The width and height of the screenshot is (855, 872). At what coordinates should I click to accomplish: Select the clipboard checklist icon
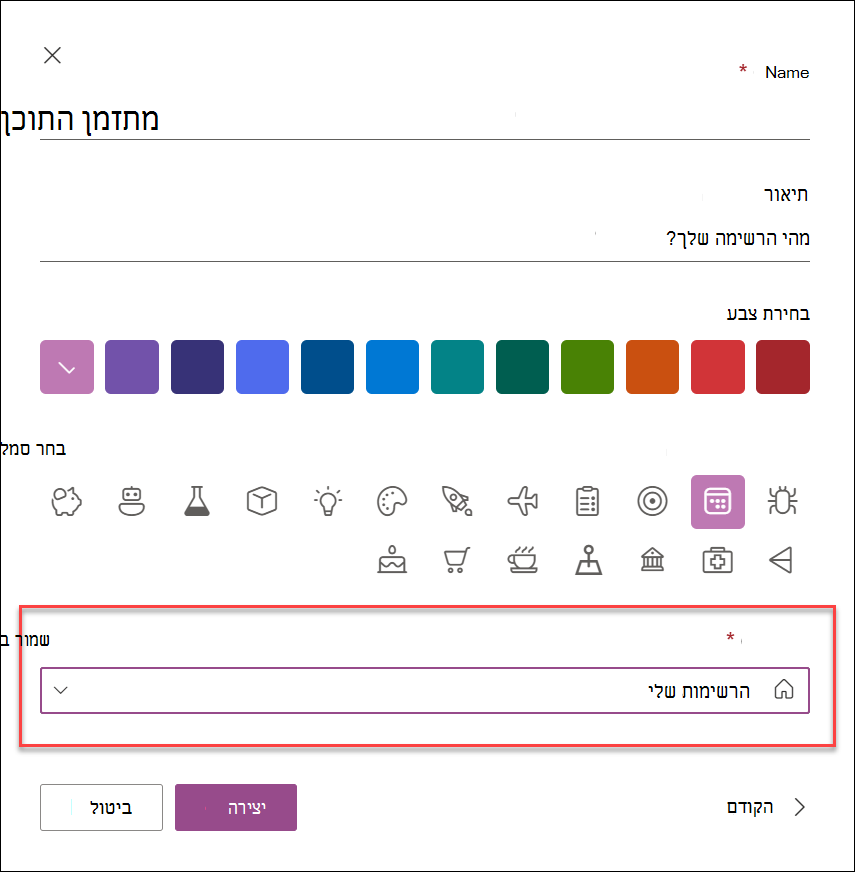[x=587, y=502]
